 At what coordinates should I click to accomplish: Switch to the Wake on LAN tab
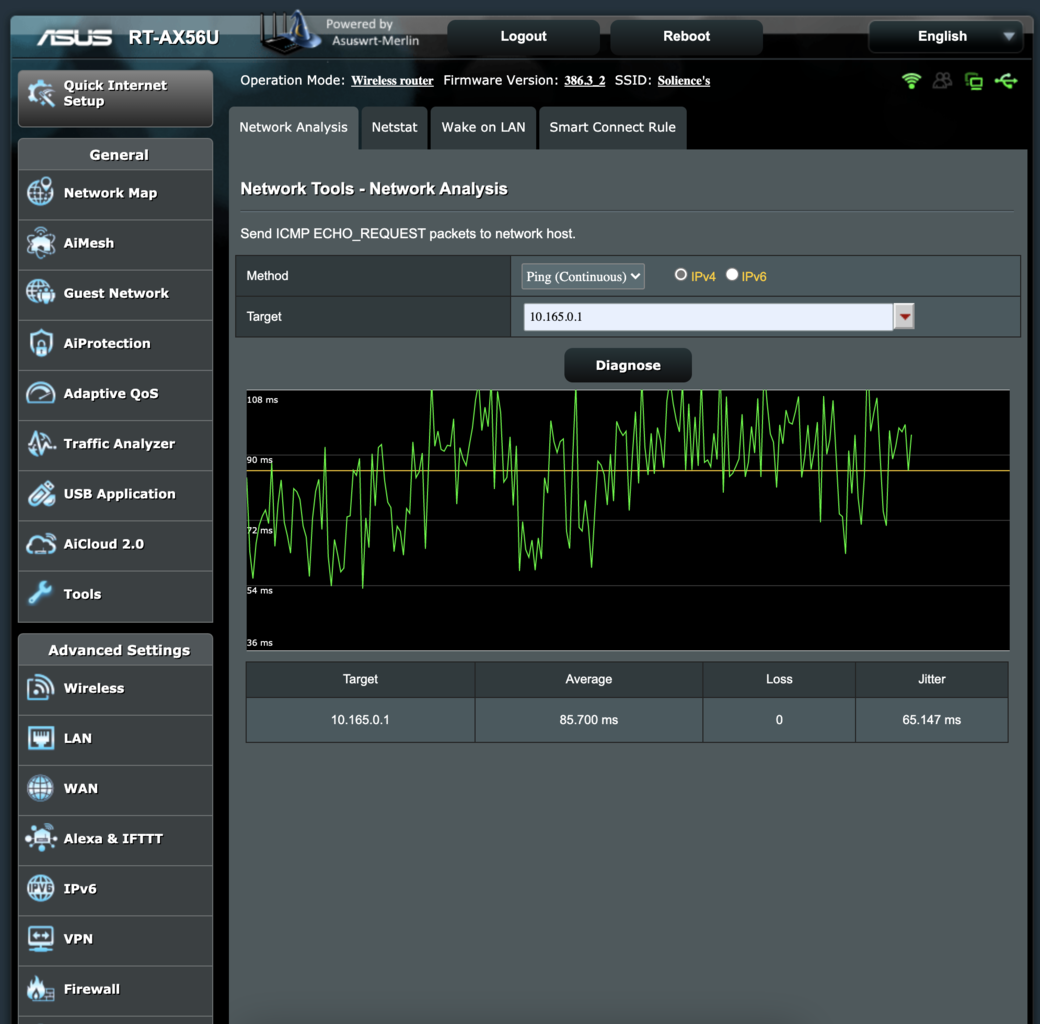(483, 128)
